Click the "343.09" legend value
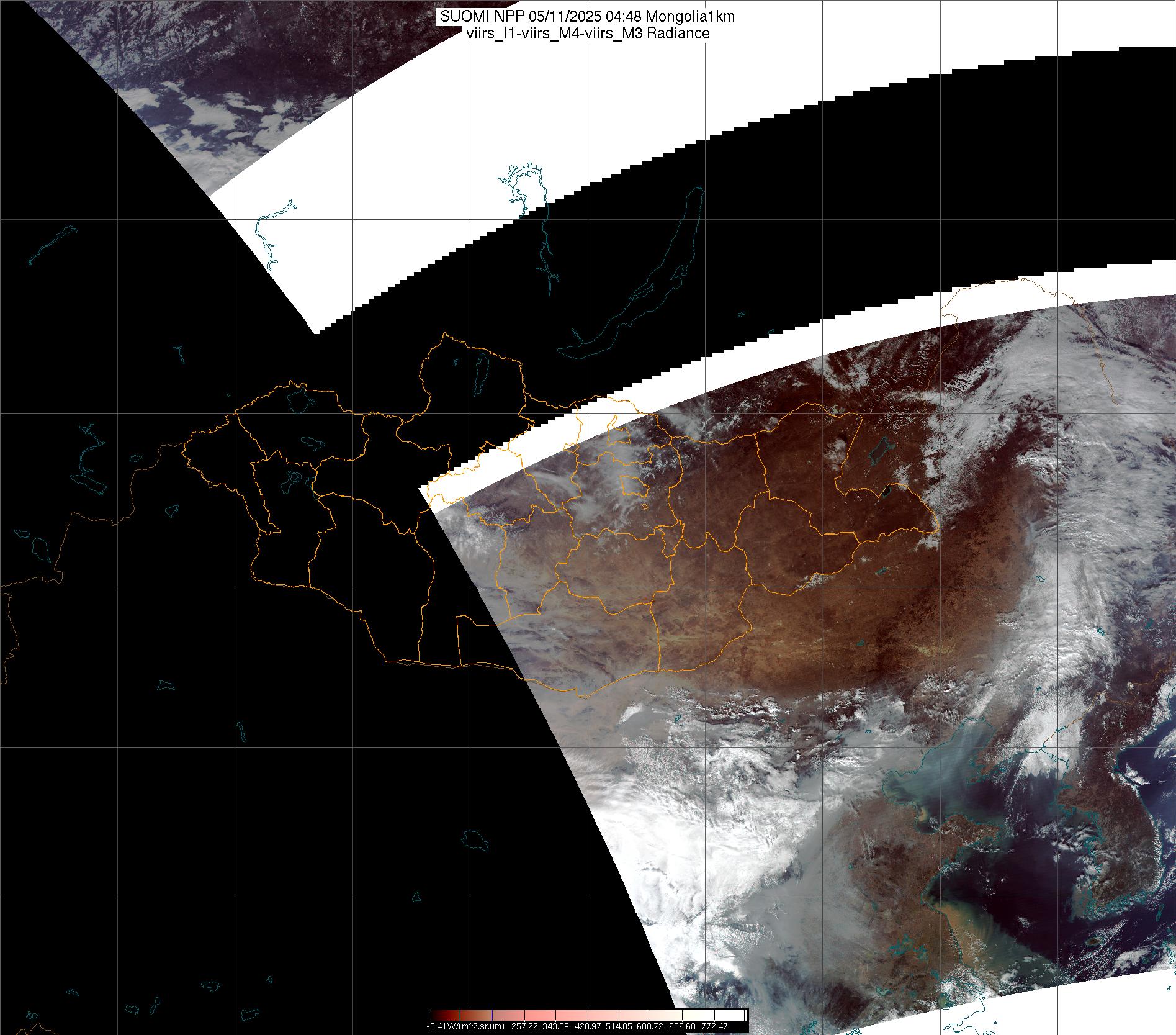Screen dimensions: 1176x1035 point(556,1026)
